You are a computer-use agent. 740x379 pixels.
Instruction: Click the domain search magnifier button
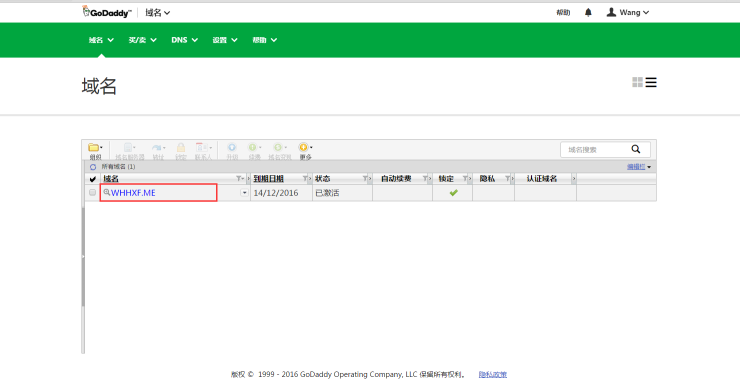pos(636,149)
